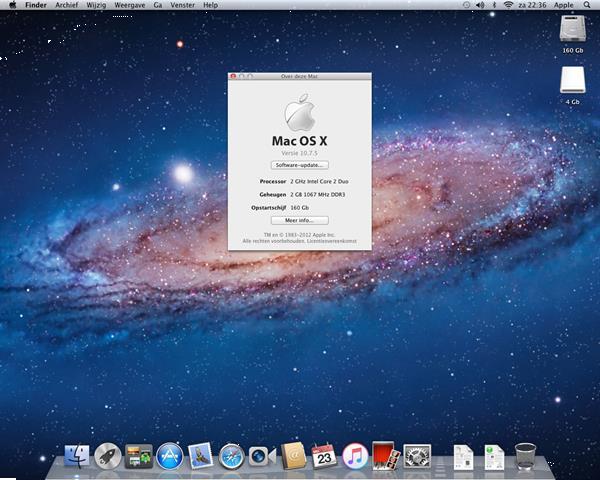Open the Apple user account menu
The width and height of the screenshot is (600, 480).
tap(564, 5)
